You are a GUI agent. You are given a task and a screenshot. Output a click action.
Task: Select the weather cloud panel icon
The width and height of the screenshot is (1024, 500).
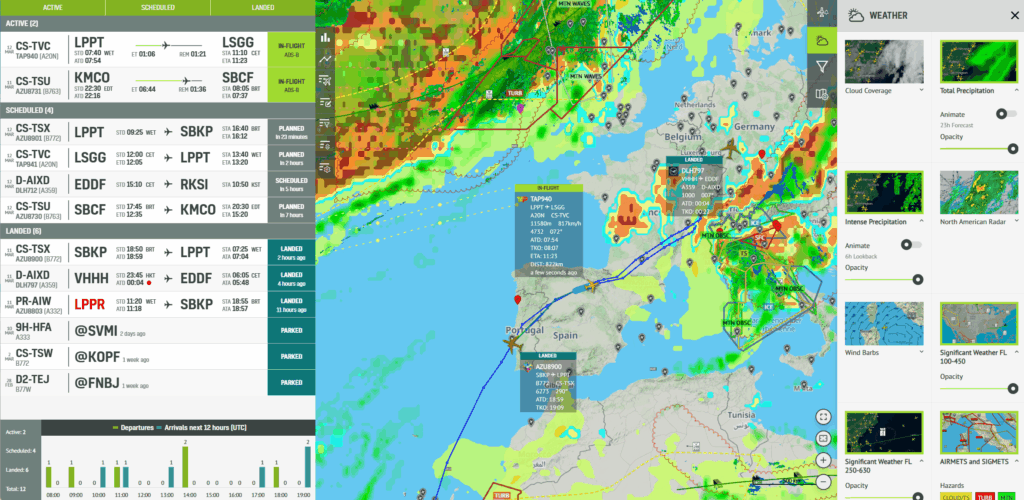click(822, 40)
